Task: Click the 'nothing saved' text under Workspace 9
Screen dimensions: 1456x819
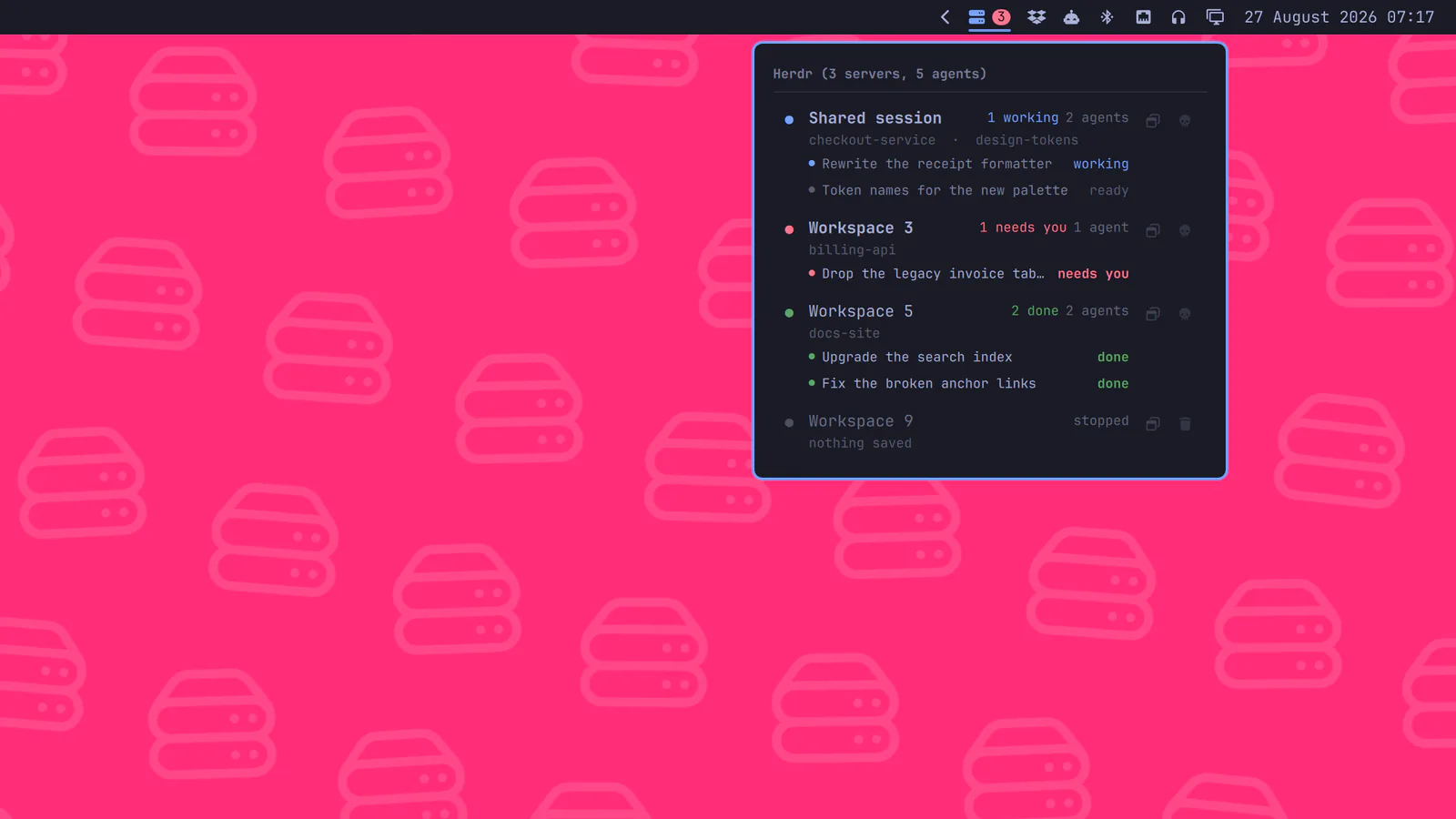Action: tap(860, 443)
